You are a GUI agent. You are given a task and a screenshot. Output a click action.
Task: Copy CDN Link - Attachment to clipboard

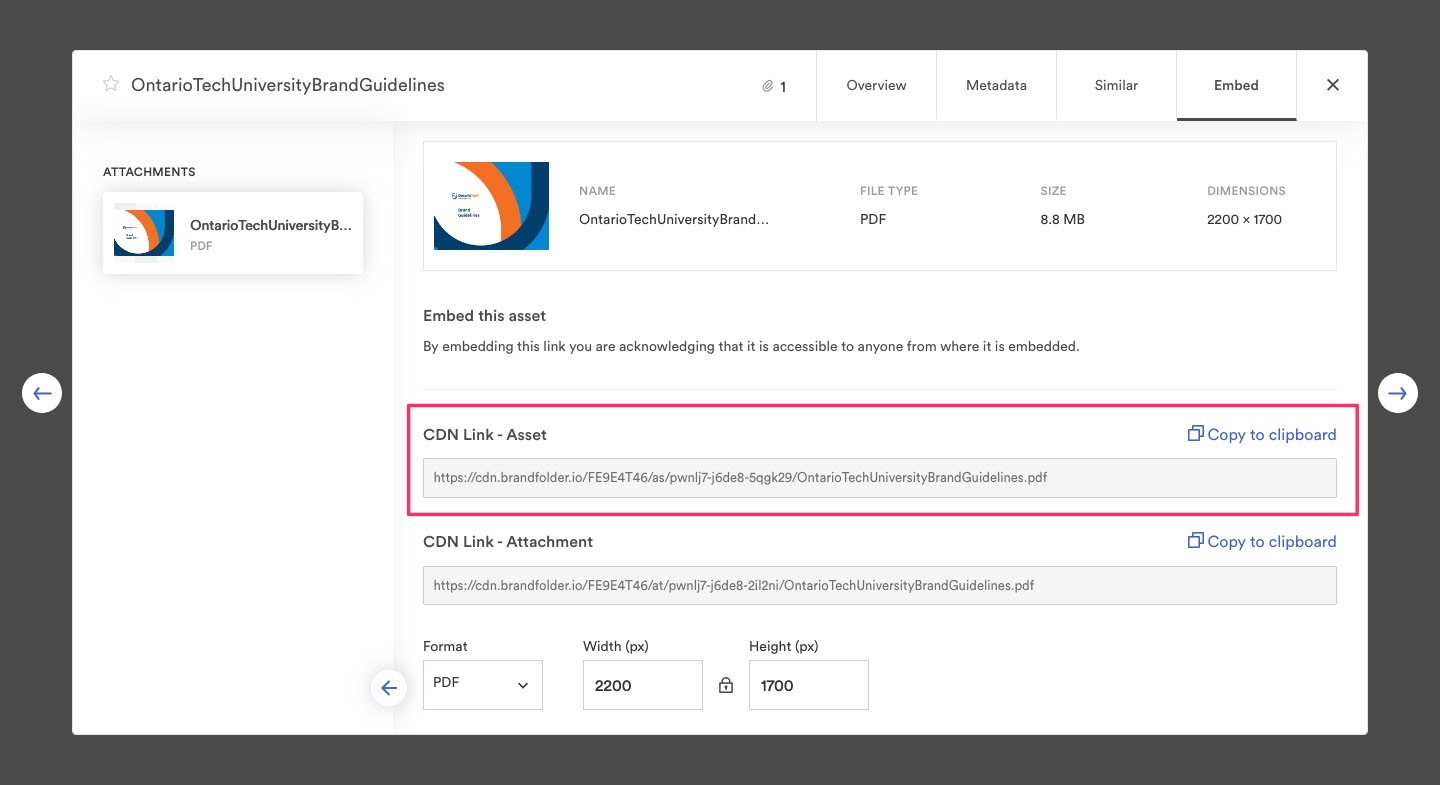[x=1262, y=541]
